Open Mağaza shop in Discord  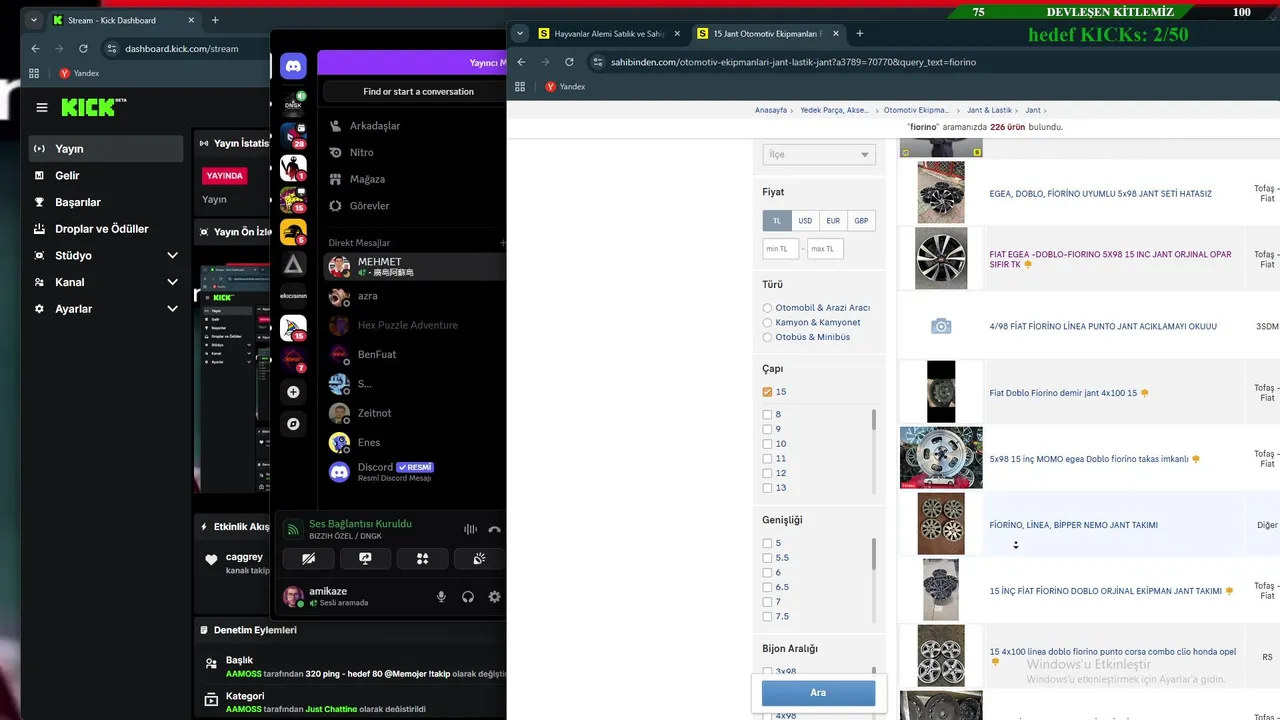(x=367, y=179)
